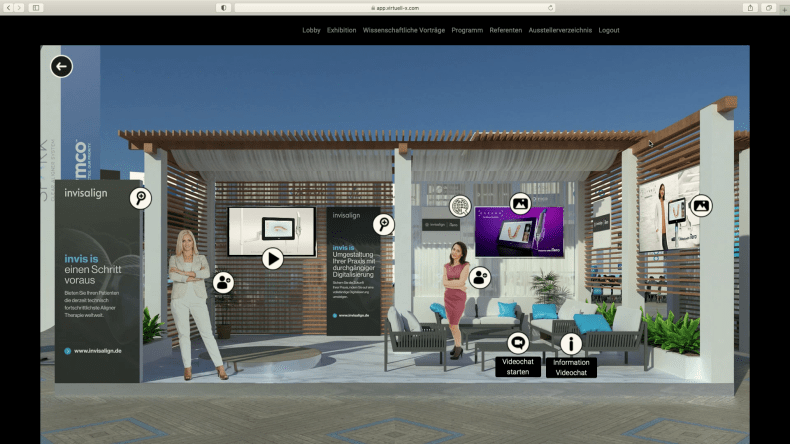Open the Programm menu item
The image size is (790, 444).
pyautogui.click(x=467, y=30)
